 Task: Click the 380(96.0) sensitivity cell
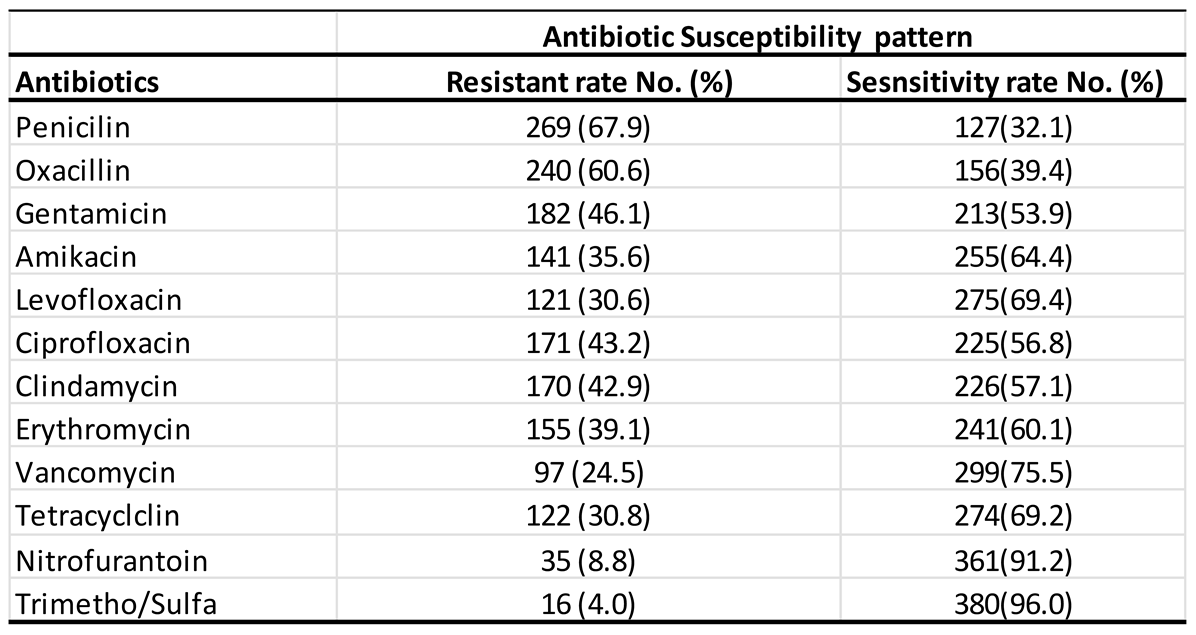click(1003, 602)
